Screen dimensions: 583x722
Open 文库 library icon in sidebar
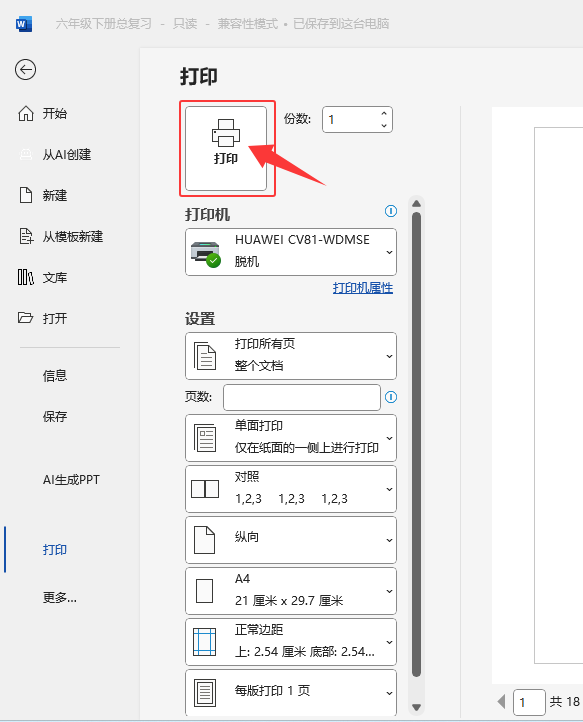26,277
